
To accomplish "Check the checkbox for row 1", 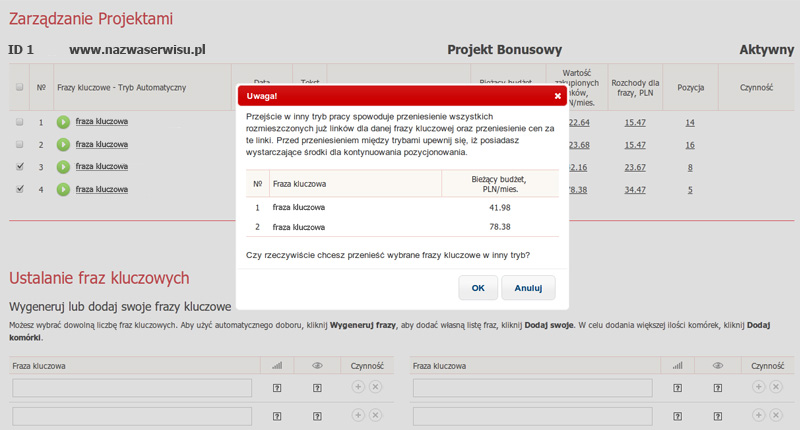I will point(20,122).
